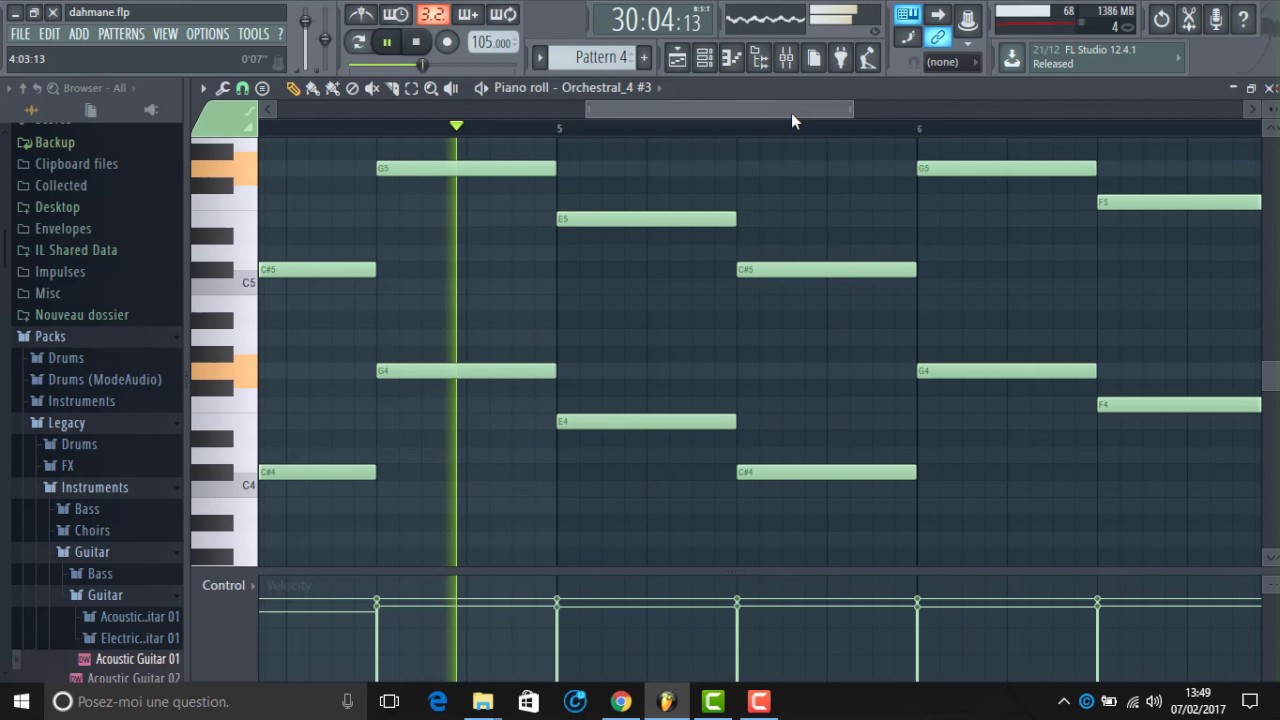The height and width of the screenshot is (720, 1280).
Task: Choose the Select tool
Action: (411, 88)
